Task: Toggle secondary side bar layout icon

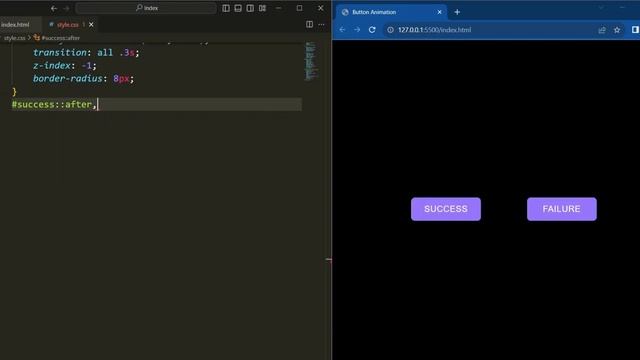Action: click(250, 8)
